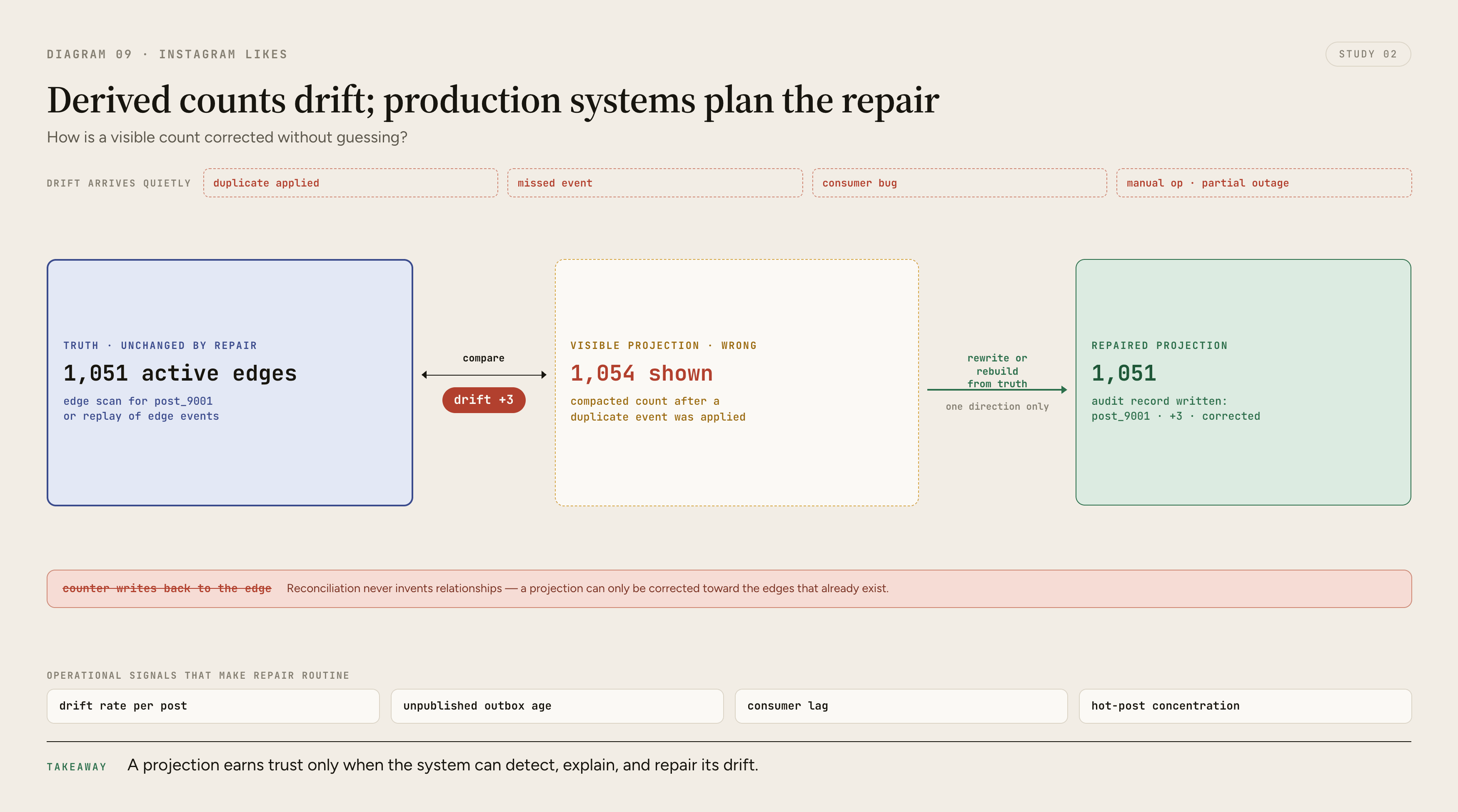Click the struck-through 'counter writes back to the edge'

click(x=167, y=588)
